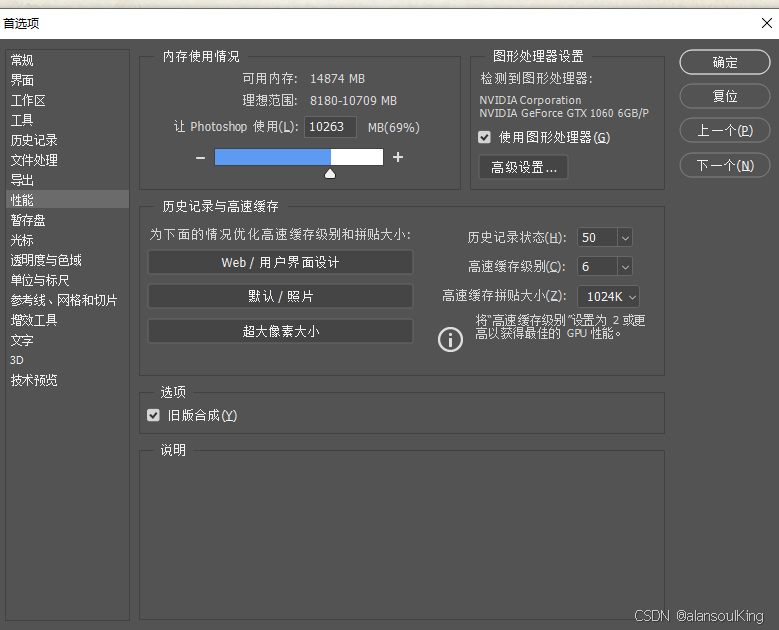This screenshot has height=630, width=779.
Task: Open GPU 高级设置... button
Action: coord(523,167)
